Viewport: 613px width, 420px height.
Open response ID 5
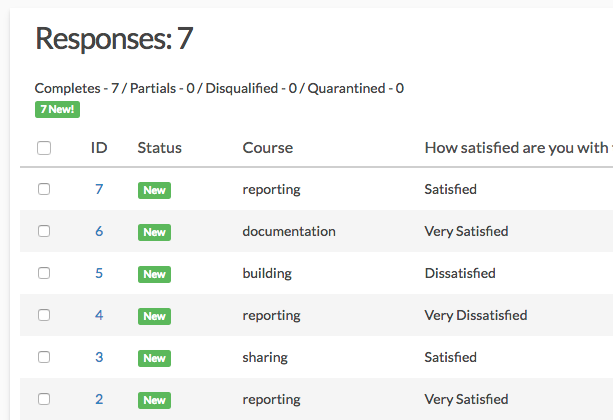pos(99,273)
